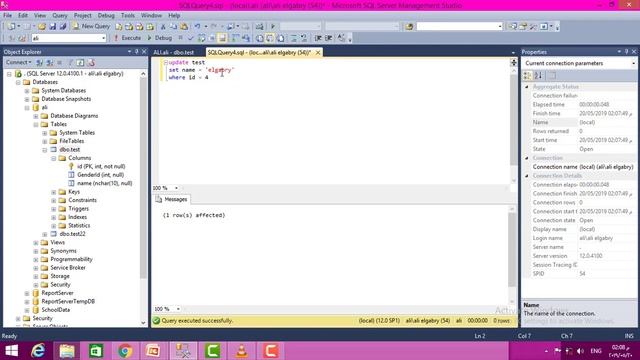Image resolution: width=640 pixels, height=360 pixels.
Task: Open Google Chrome from taskbar
Action: pos(125,351)
